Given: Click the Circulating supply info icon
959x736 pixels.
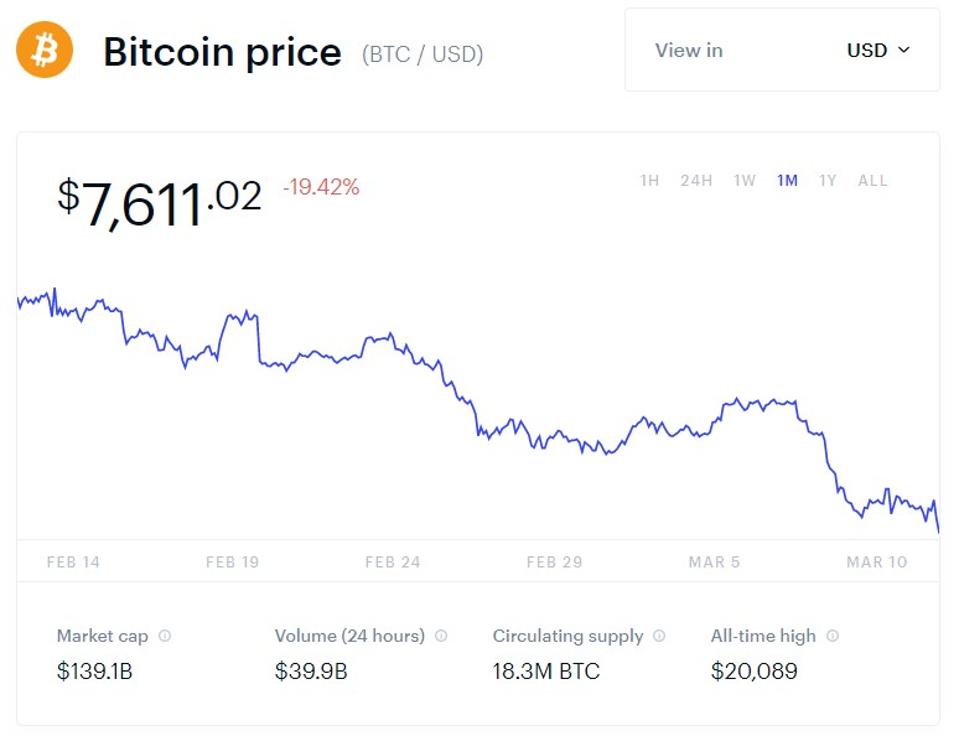Looking at the screenshot, I should pyautogui.click(x=659, y=636).
